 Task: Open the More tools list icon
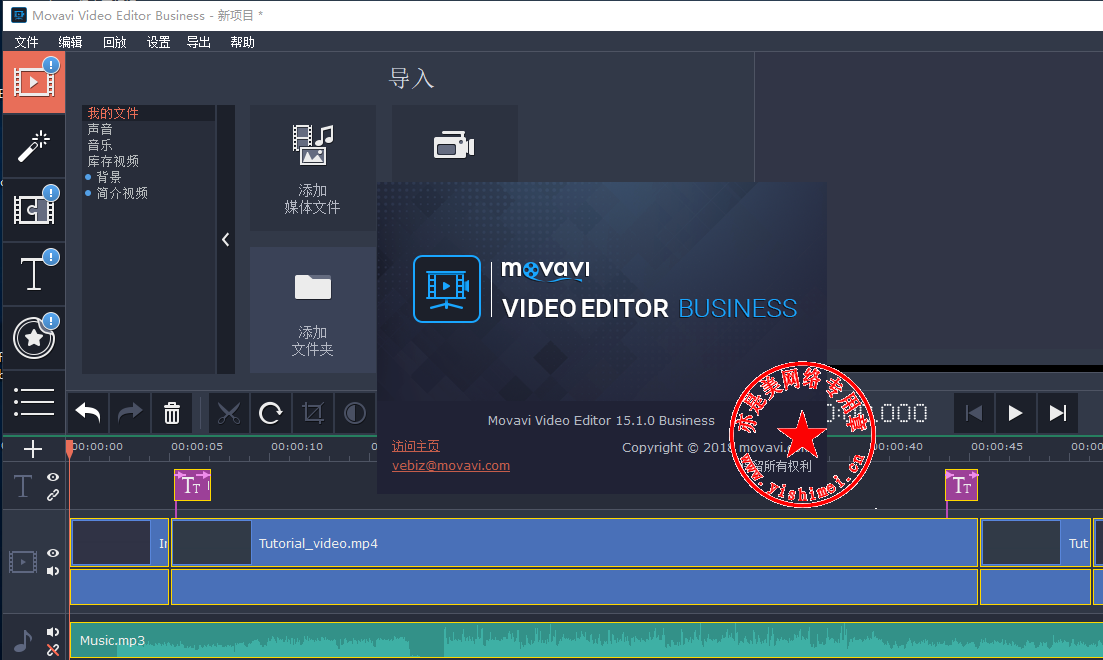(34, 402)
